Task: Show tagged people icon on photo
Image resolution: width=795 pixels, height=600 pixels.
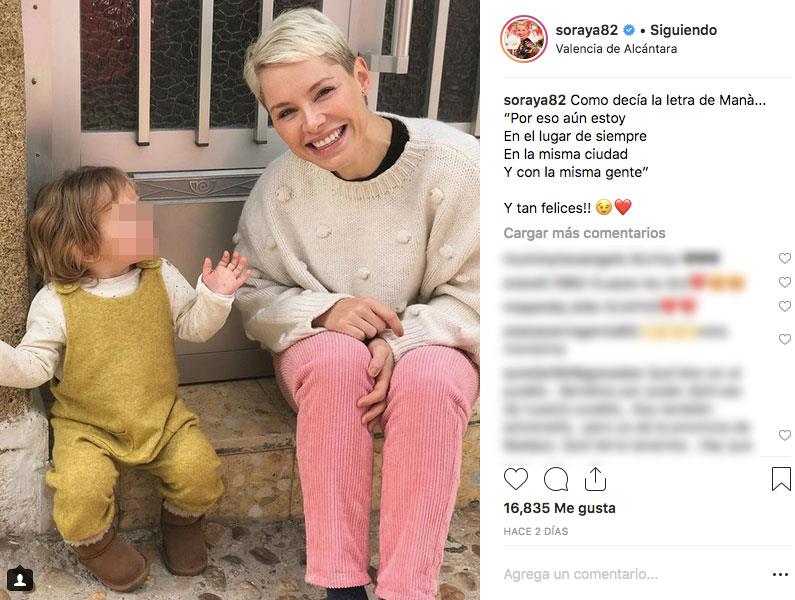Action: 20,579
